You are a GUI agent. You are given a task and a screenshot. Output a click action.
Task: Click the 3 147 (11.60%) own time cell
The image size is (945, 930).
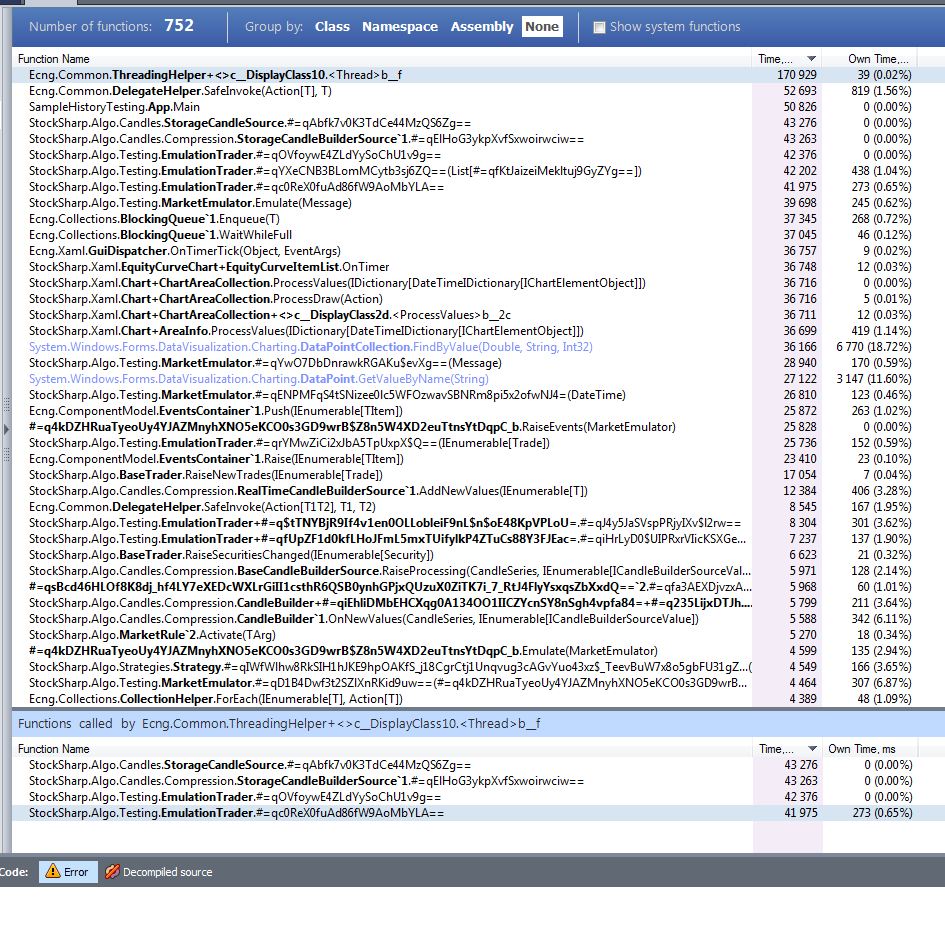(x=873, y=379)
